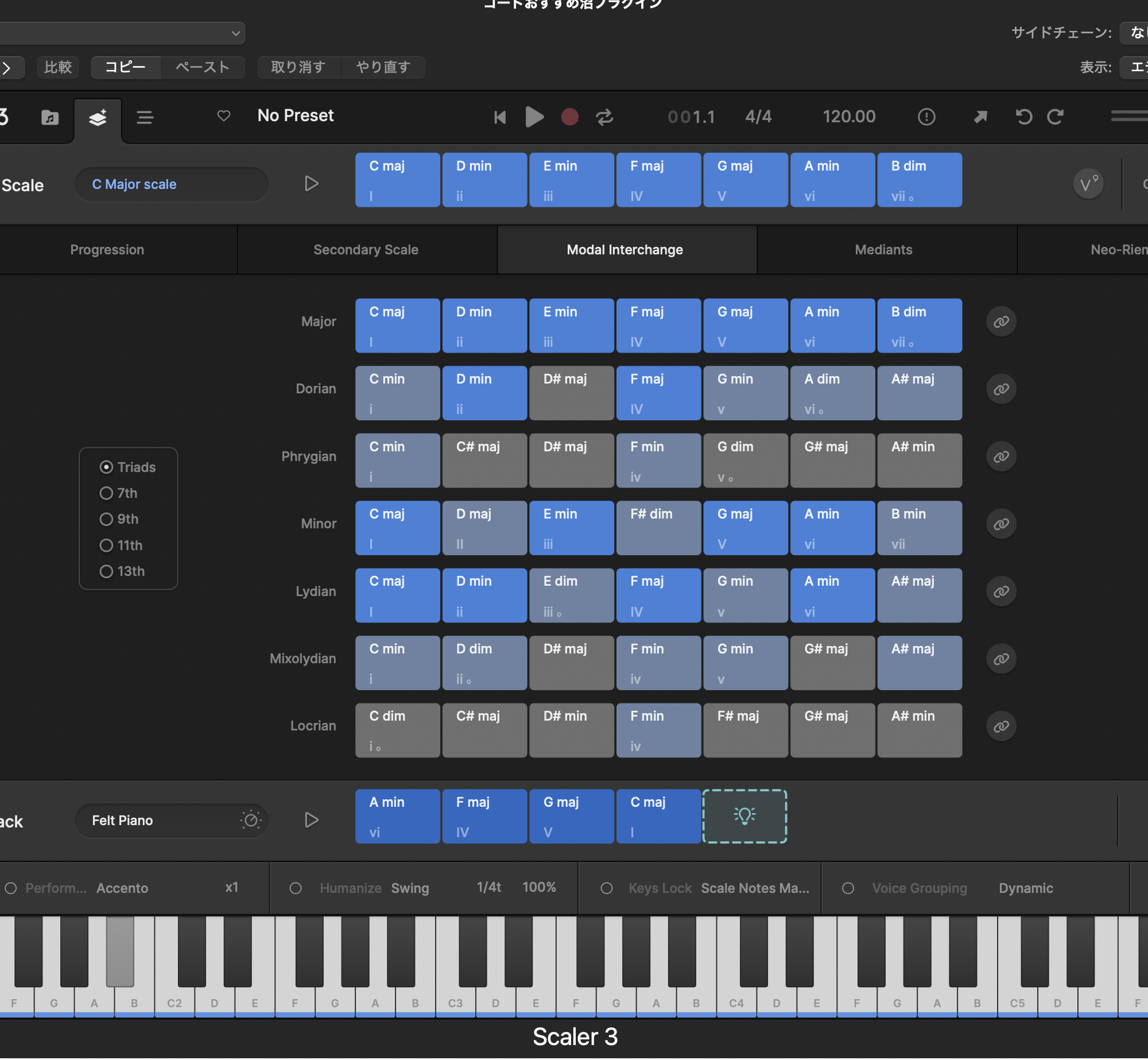Adjust 120.00 tempo value
Viewport: 1148px width, 1060px height.
(x=849, y=117)
